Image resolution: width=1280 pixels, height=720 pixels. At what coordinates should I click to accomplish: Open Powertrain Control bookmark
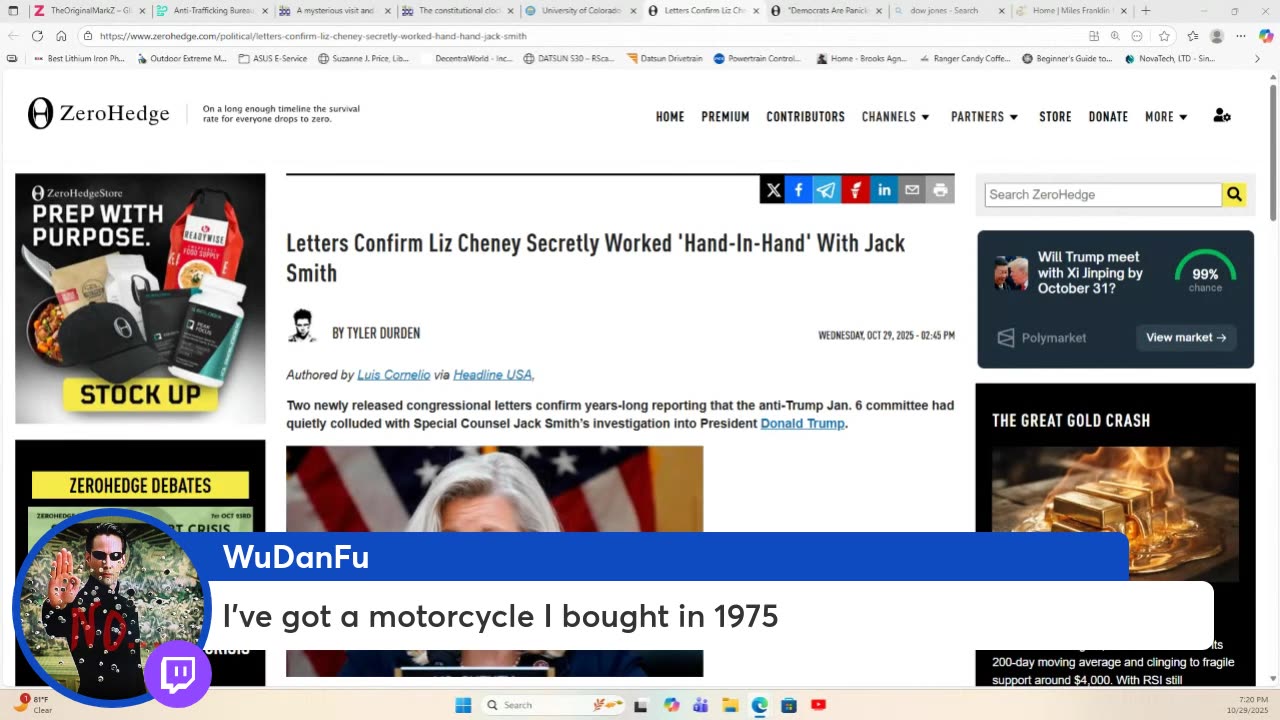[x=757, y=59]
